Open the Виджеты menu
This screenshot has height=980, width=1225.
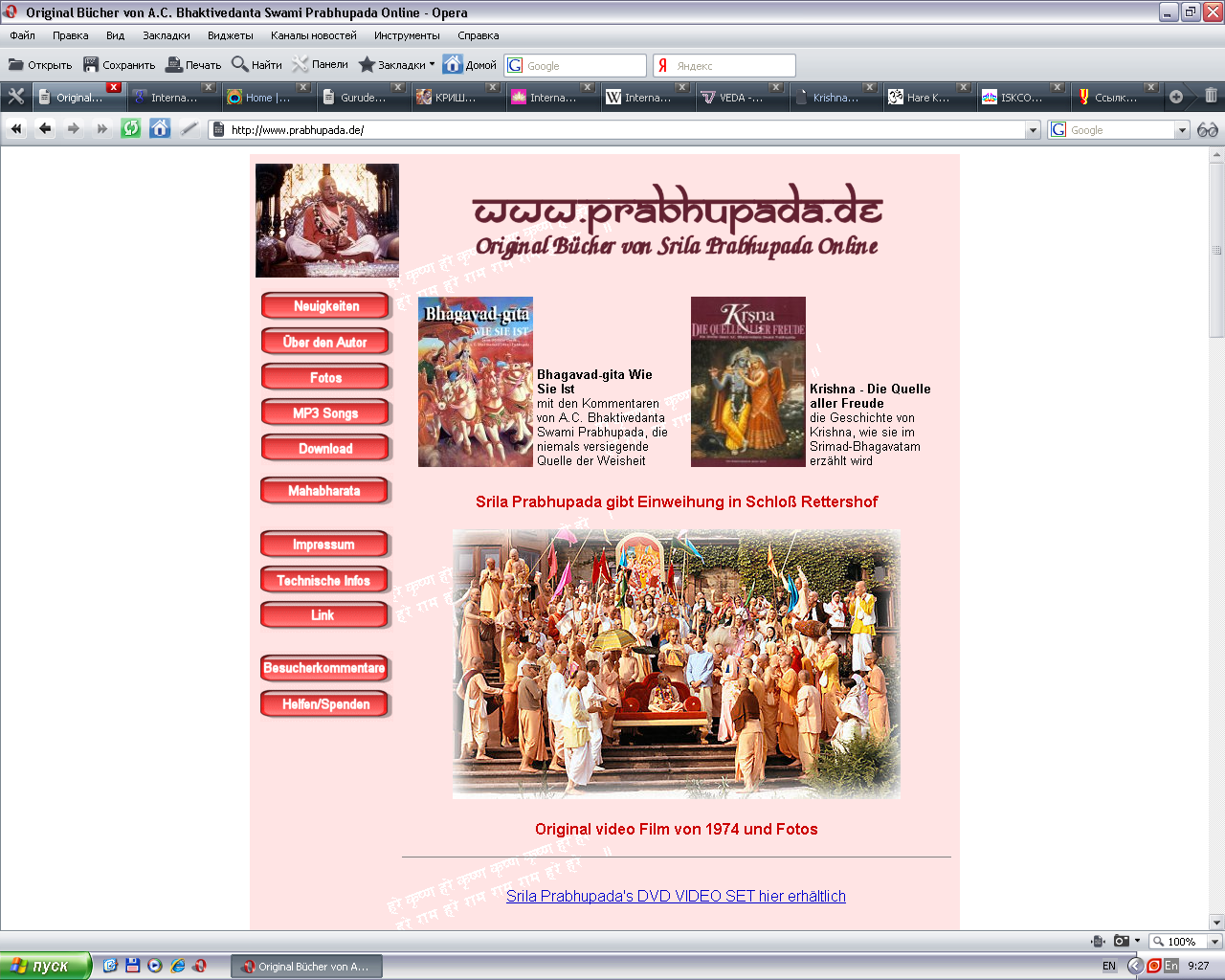[230, 35]
